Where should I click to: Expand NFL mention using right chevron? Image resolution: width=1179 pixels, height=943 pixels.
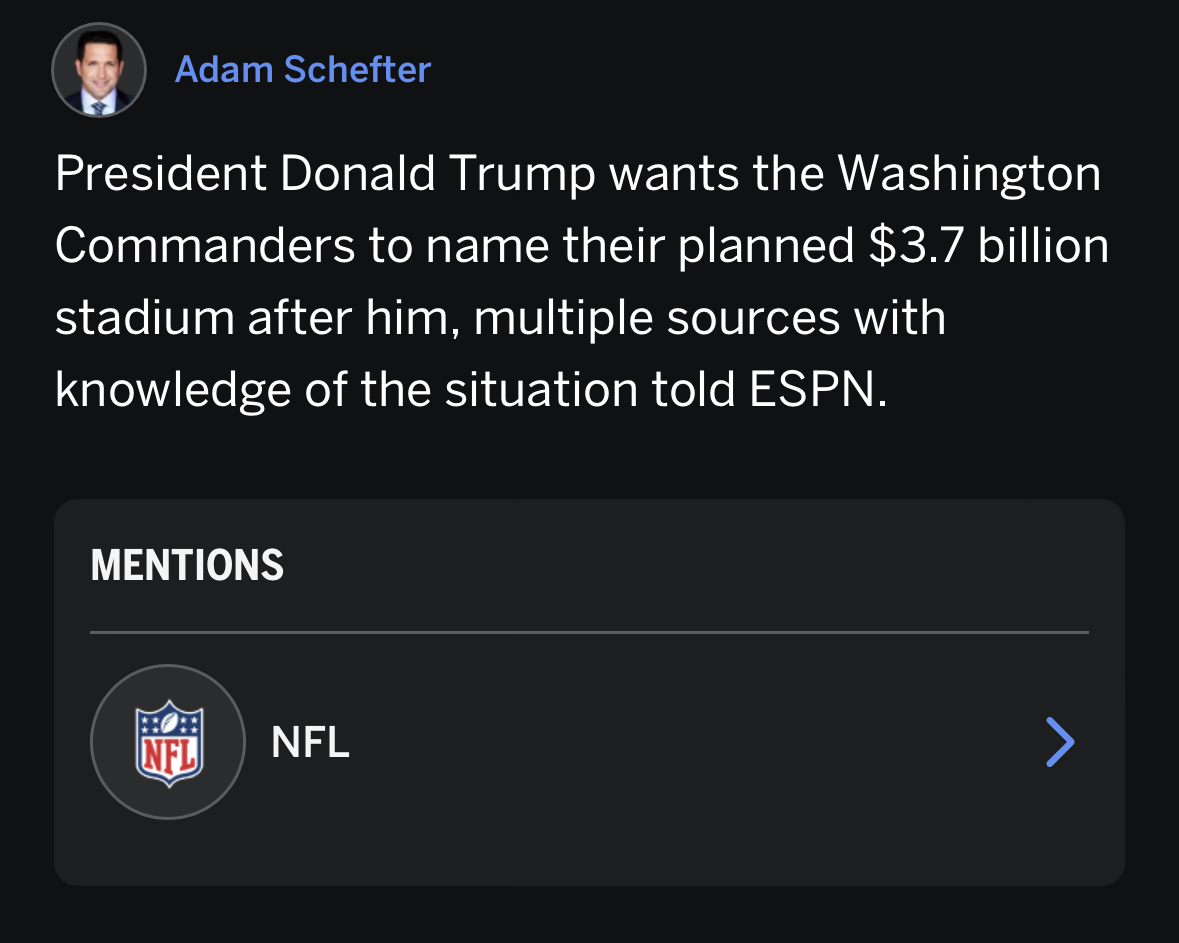[x=1059, y=742]
